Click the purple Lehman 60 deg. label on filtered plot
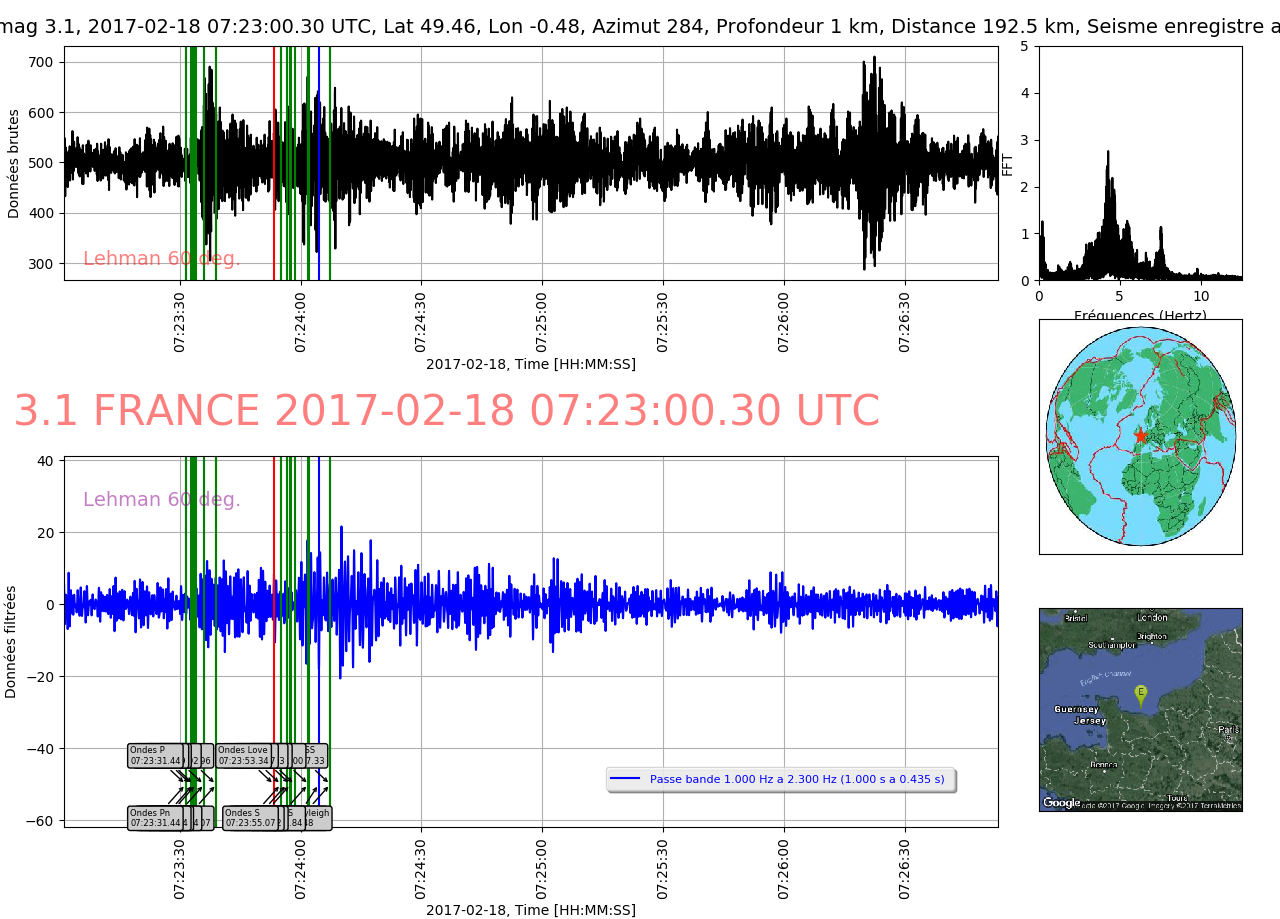Viewport: 1280px width, 919px height. point(161,500)
